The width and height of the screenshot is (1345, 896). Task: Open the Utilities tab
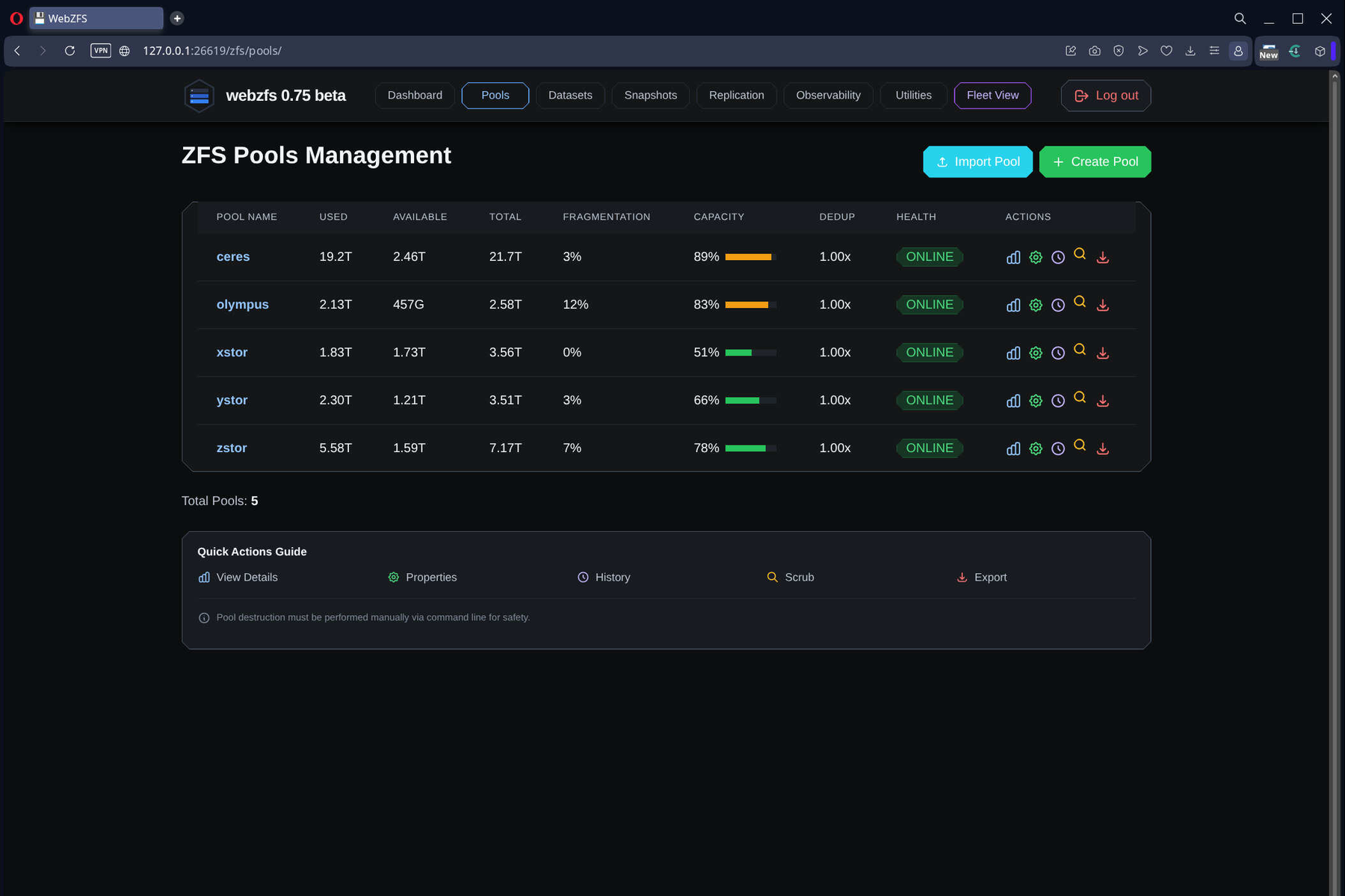point(913,95)
